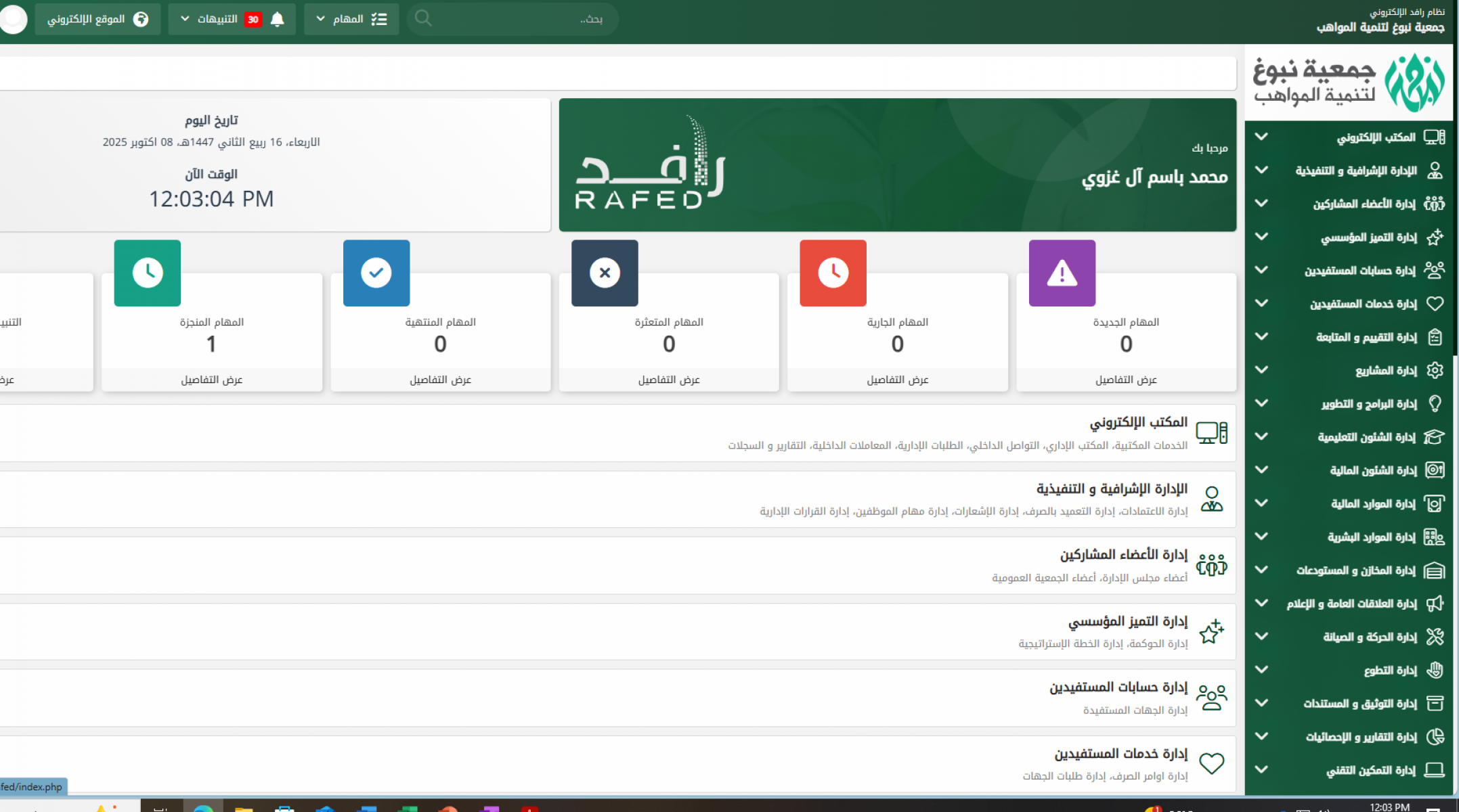Click the search magnifier icon

pos(423,18)
